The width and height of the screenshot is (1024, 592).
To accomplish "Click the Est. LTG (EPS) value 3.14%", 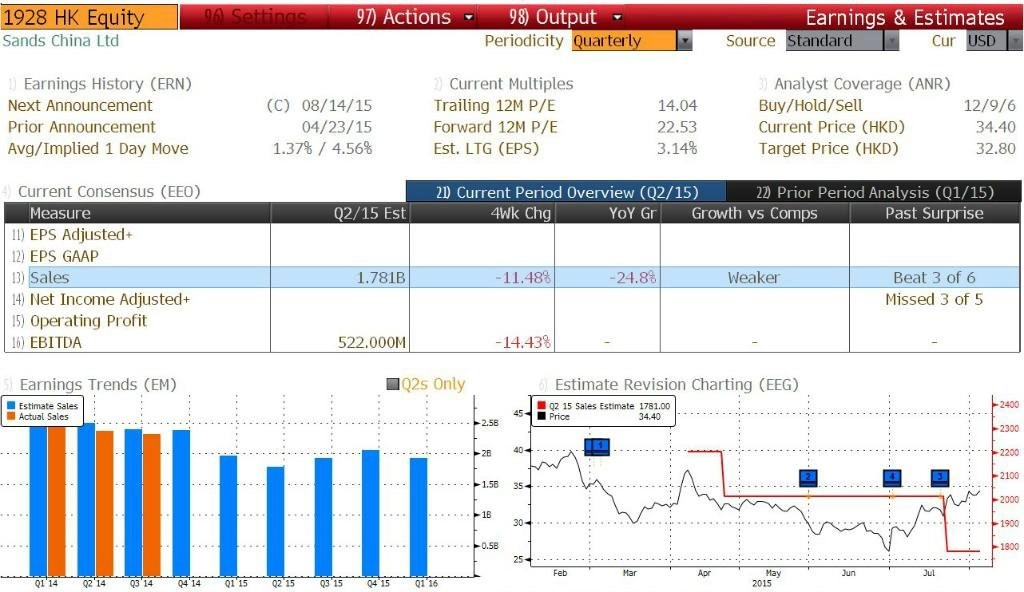I will click(677, 148).
